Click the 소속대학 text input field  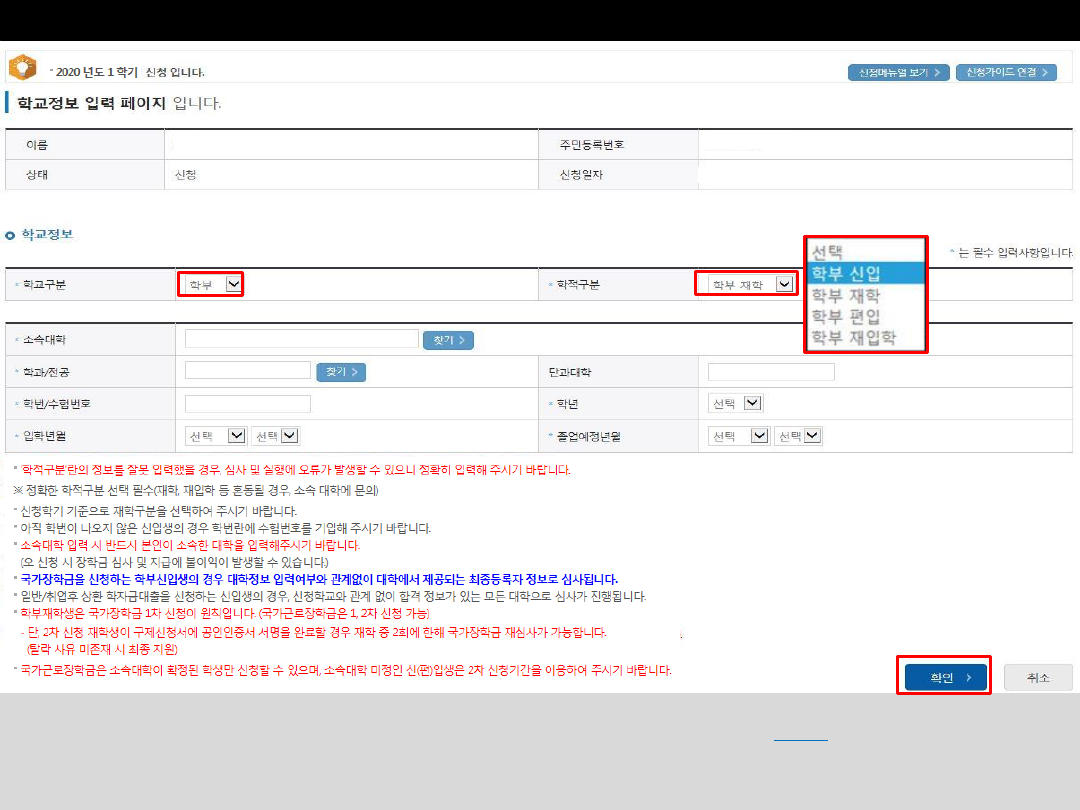[x=301, y=339]
